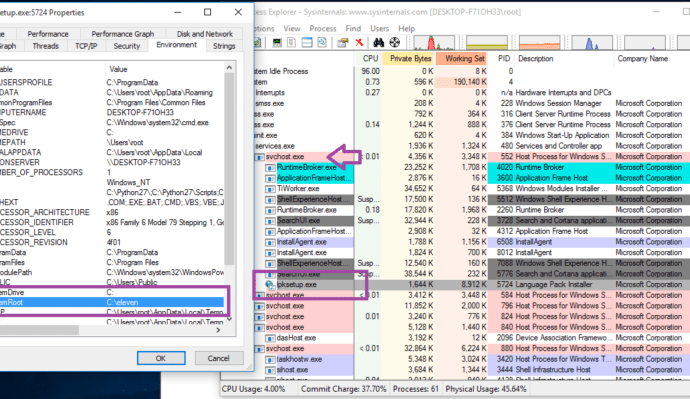
Task: Click icon beside ApplicationFrameHost PID 4312
Action: [x=270, y=231]
